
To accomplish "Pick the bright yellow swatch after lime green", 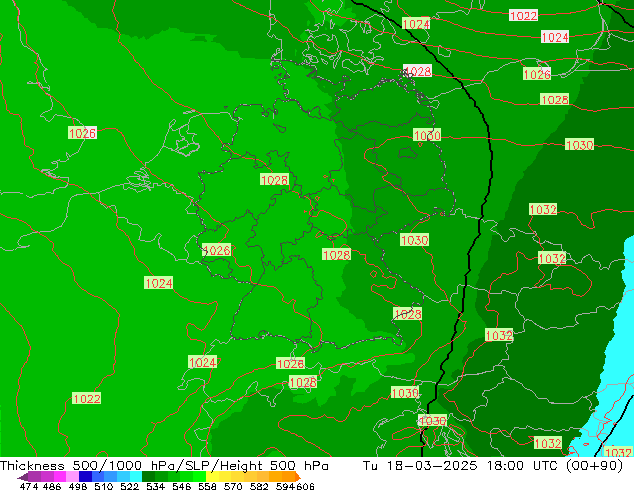I will click(212, 477).
